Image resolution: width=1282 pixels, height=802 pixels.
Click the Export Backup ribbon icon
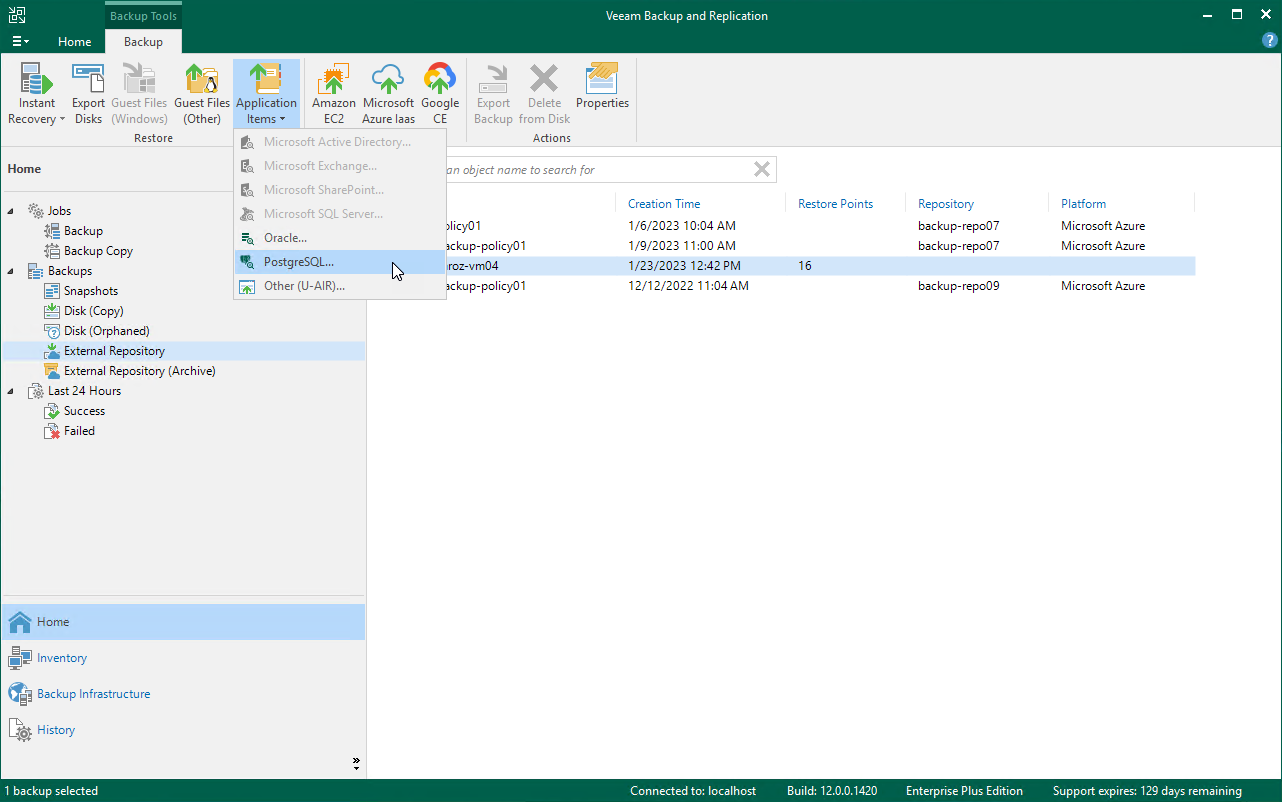[x=493, y=94]
